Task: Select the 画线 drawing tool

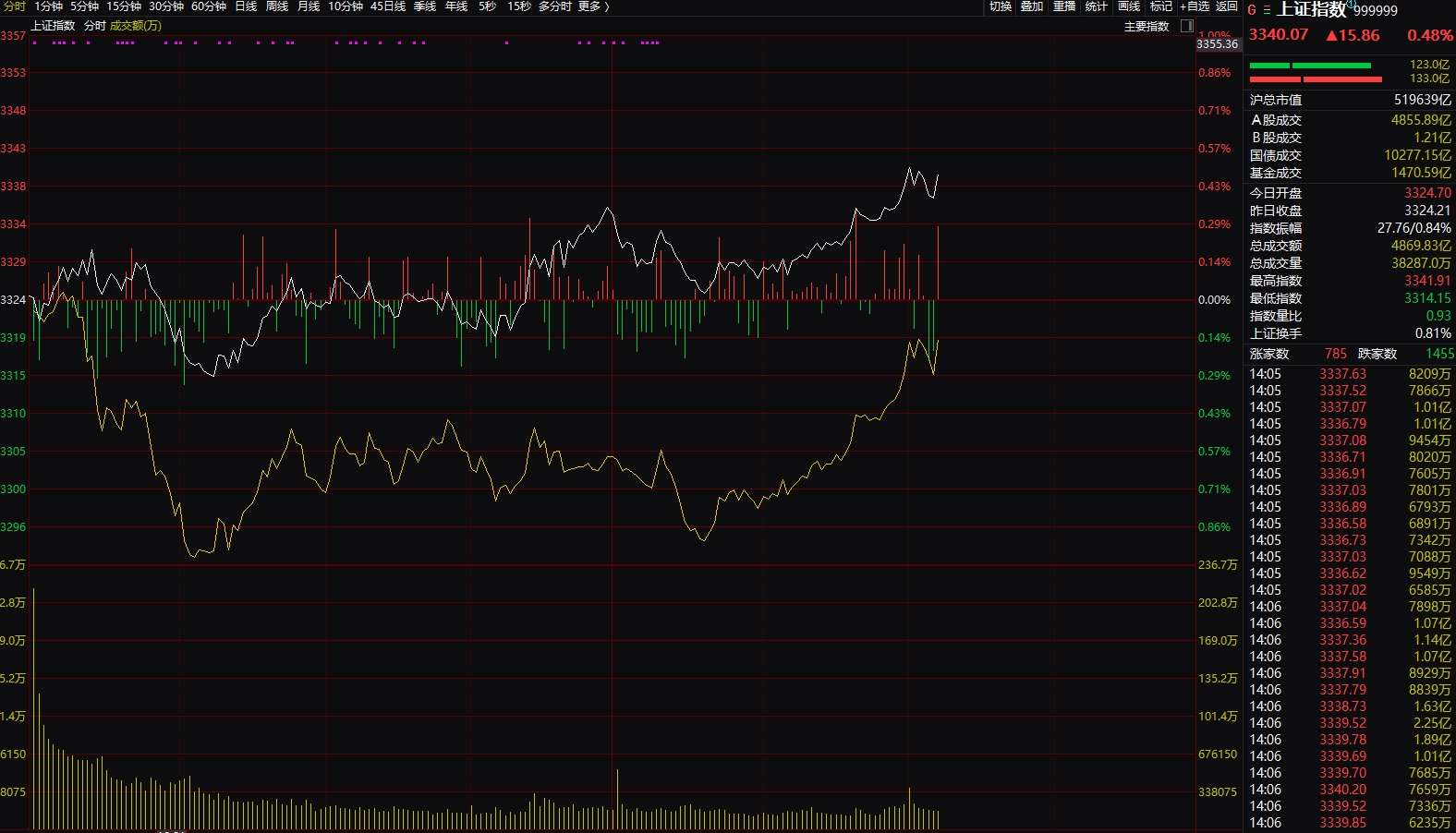Action: [1129, 6]
